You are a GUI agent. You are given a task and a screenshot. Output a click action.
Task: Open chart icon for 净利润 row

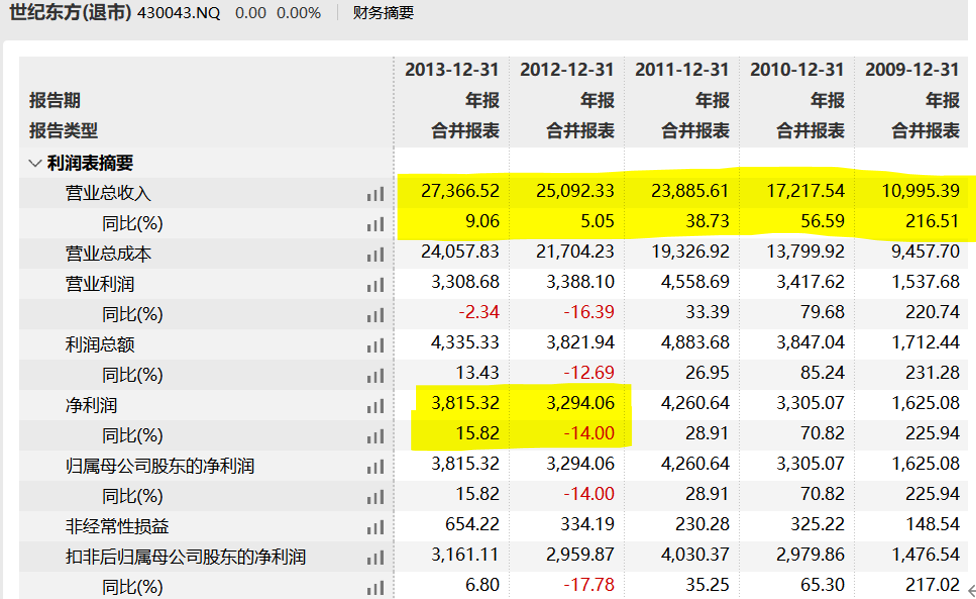coord(375,407)
